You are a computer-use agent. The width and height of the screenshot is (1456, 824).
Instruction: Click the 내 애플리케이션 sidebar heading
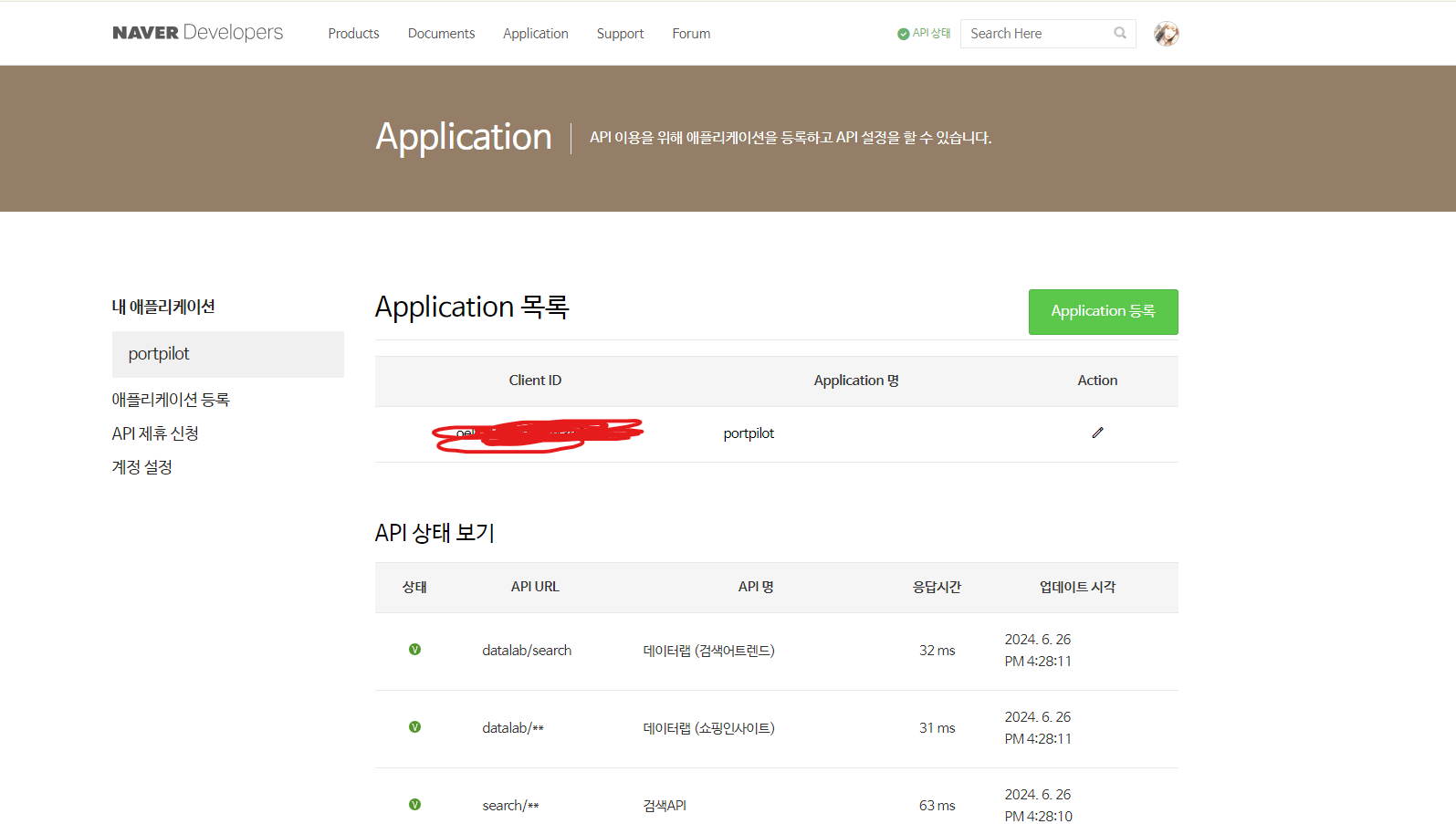click(x=163, y=307)
